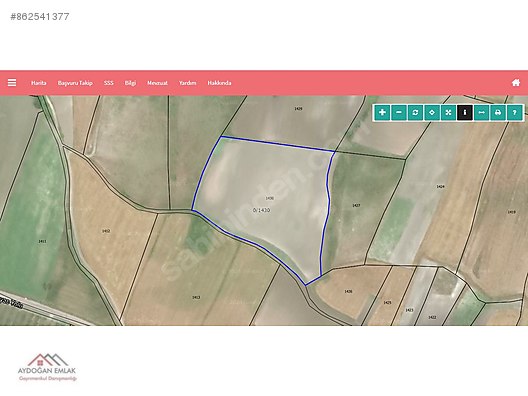This screenshot has height=396, width=528.
Task: Open the Mevzuat link
Action: pos(157,83)
